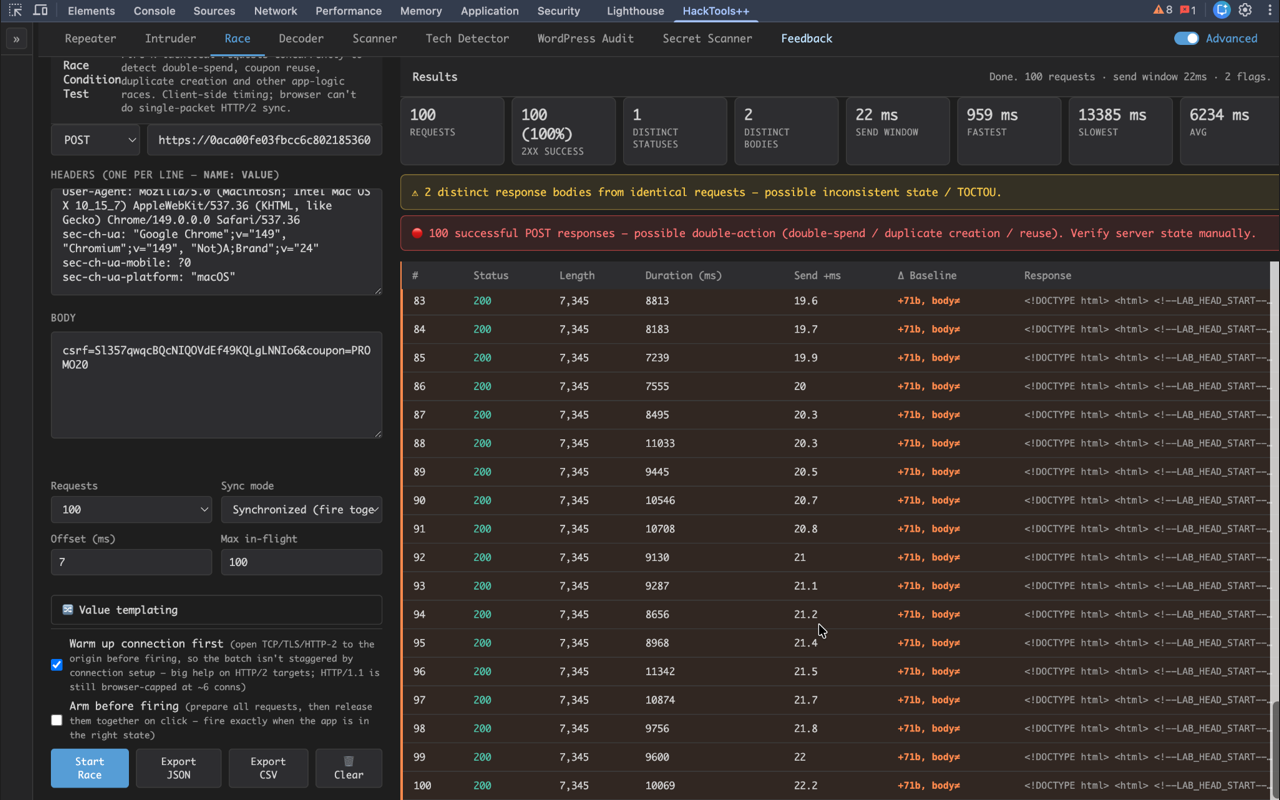Click the Value templating icon
Viewport: 1280px width, 800px height.
[x=68, y=610]
